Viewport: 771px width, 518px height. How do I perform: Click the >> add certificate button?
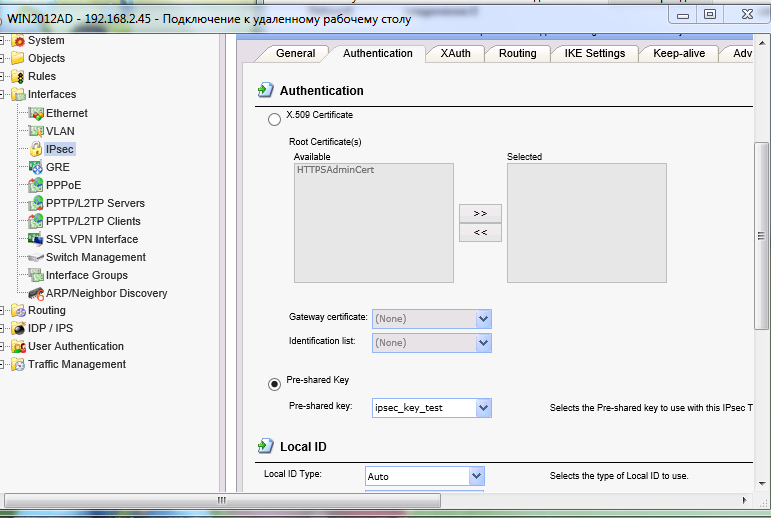click(480, 214)
